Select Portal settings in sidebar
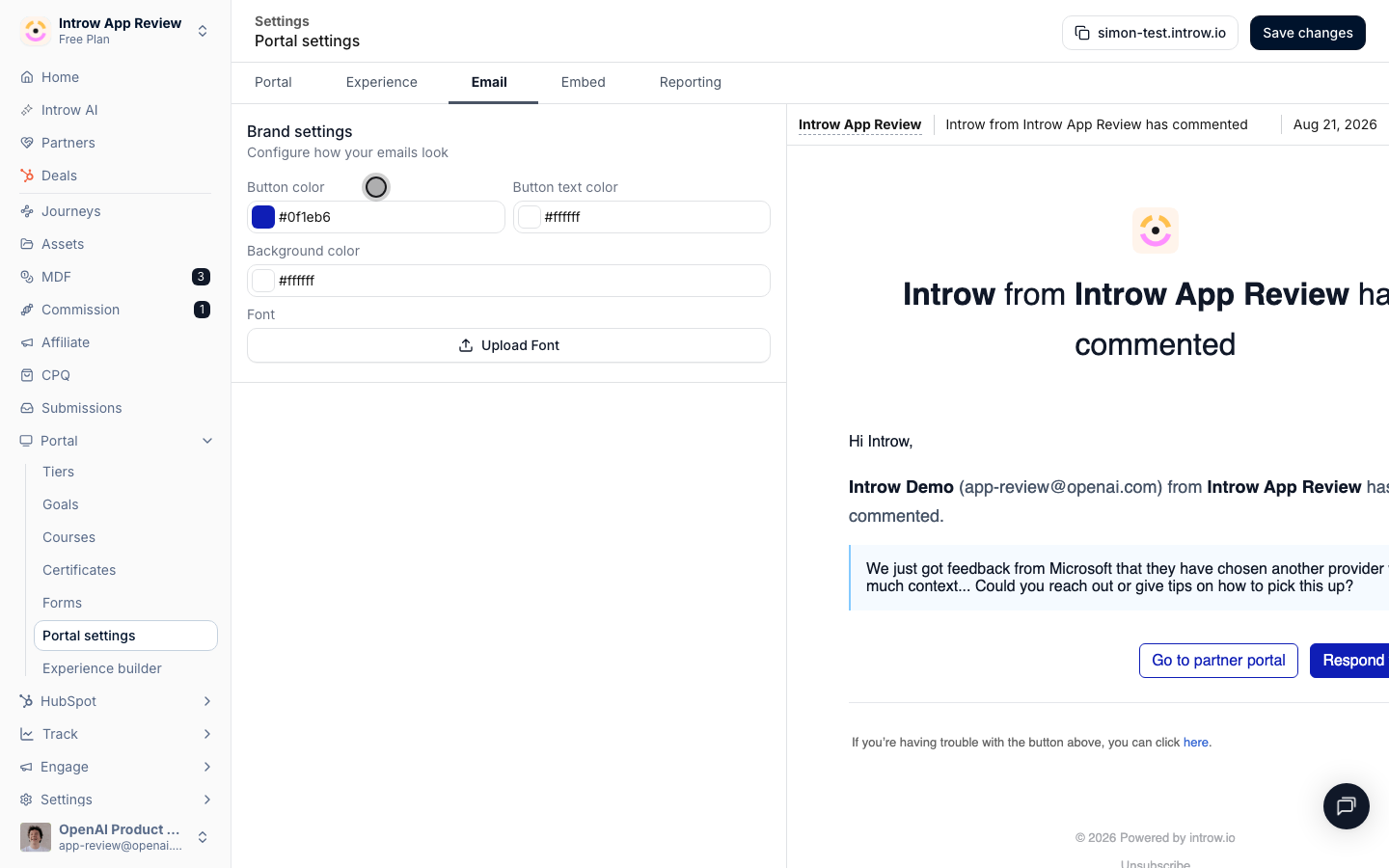Image resolution: width=1389 pixels, height=868 pixels. (125, 636)
